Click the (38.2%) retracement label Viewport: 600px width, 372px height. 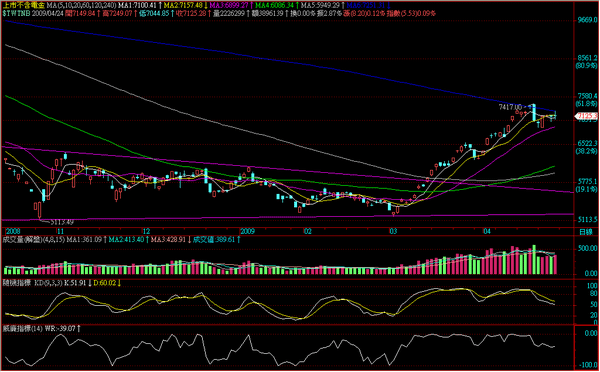tap(587, 151)
